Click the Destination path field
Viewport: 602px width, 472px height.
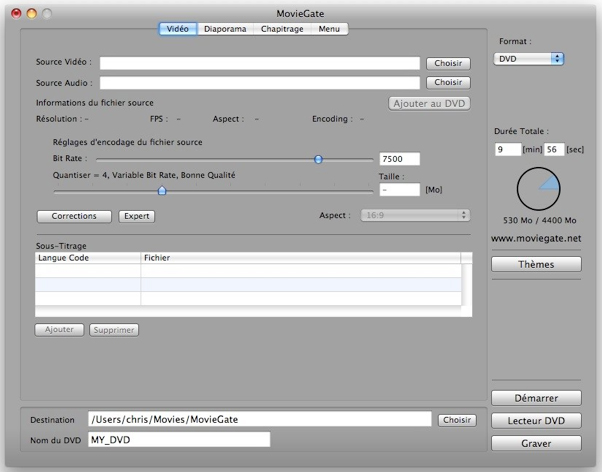[x=260, y=419]
